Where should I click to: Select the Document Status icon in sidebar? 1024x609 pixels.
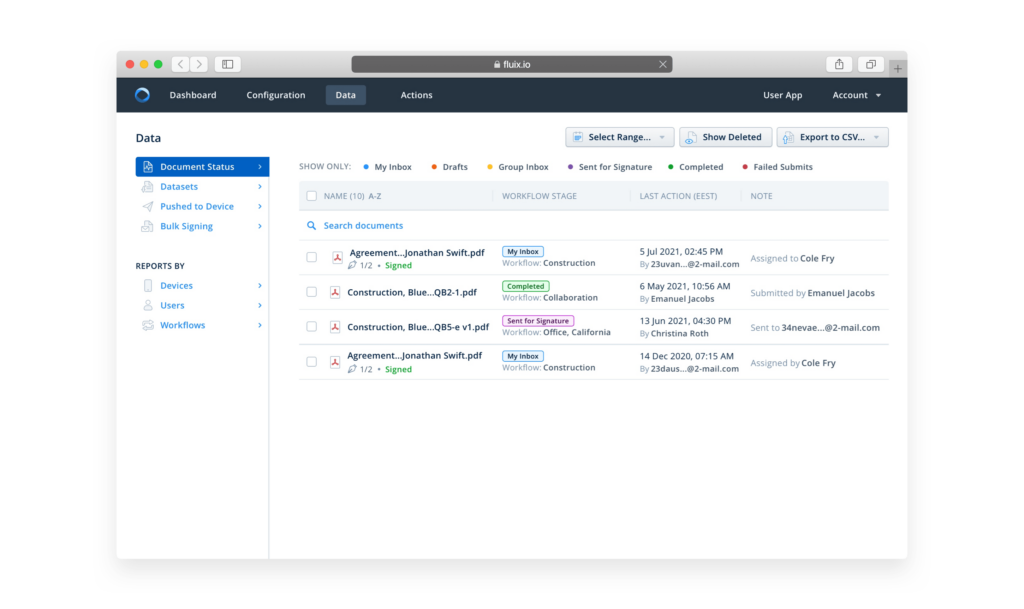coord(150,166)
